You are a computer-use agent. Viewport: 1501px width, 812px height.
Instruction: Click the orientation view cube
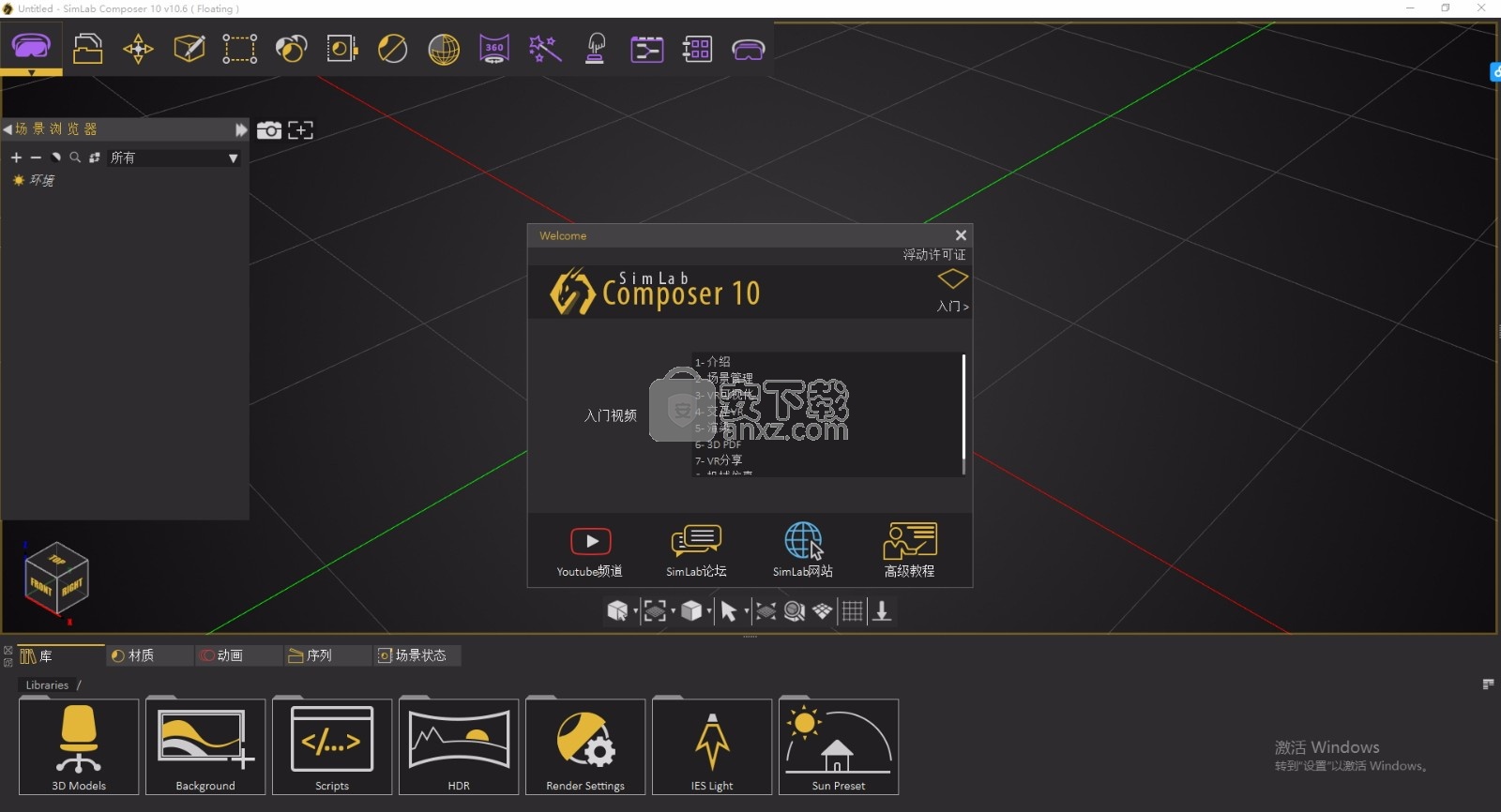[x=56, y=578]
